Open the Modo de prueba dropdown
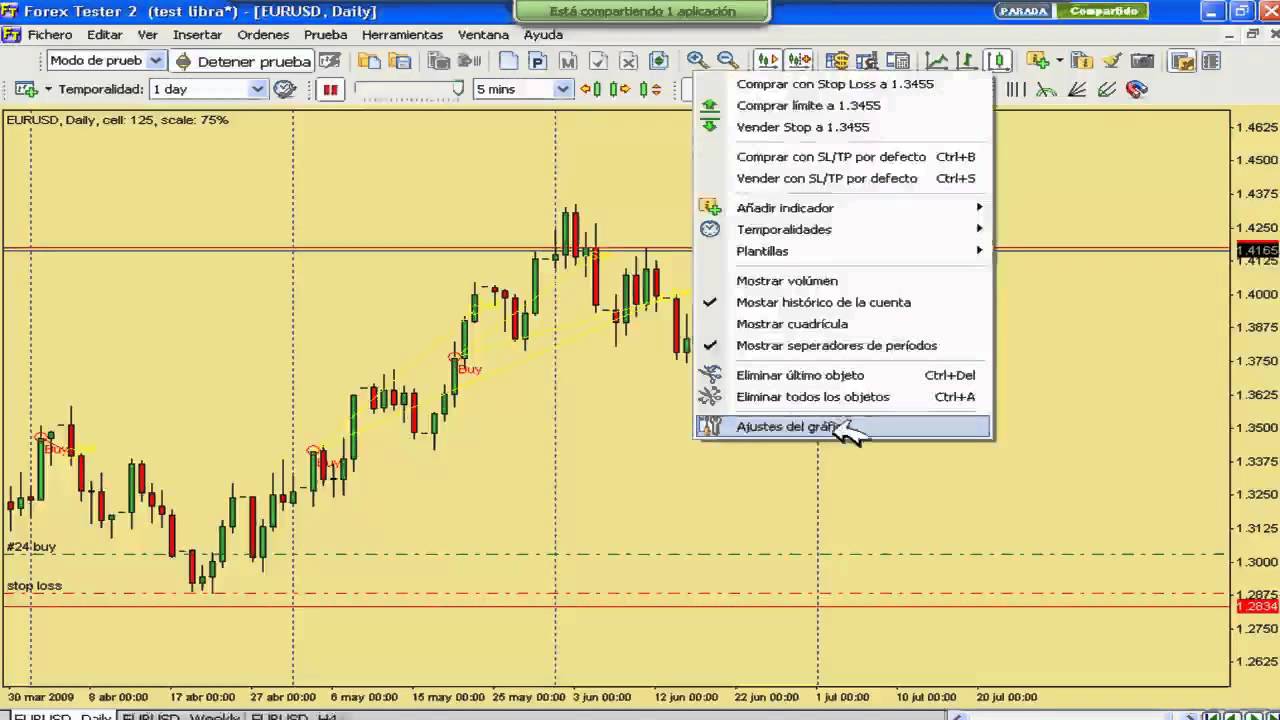The height and width of the screenshot is (720, 1280). (x=155, y=60)
